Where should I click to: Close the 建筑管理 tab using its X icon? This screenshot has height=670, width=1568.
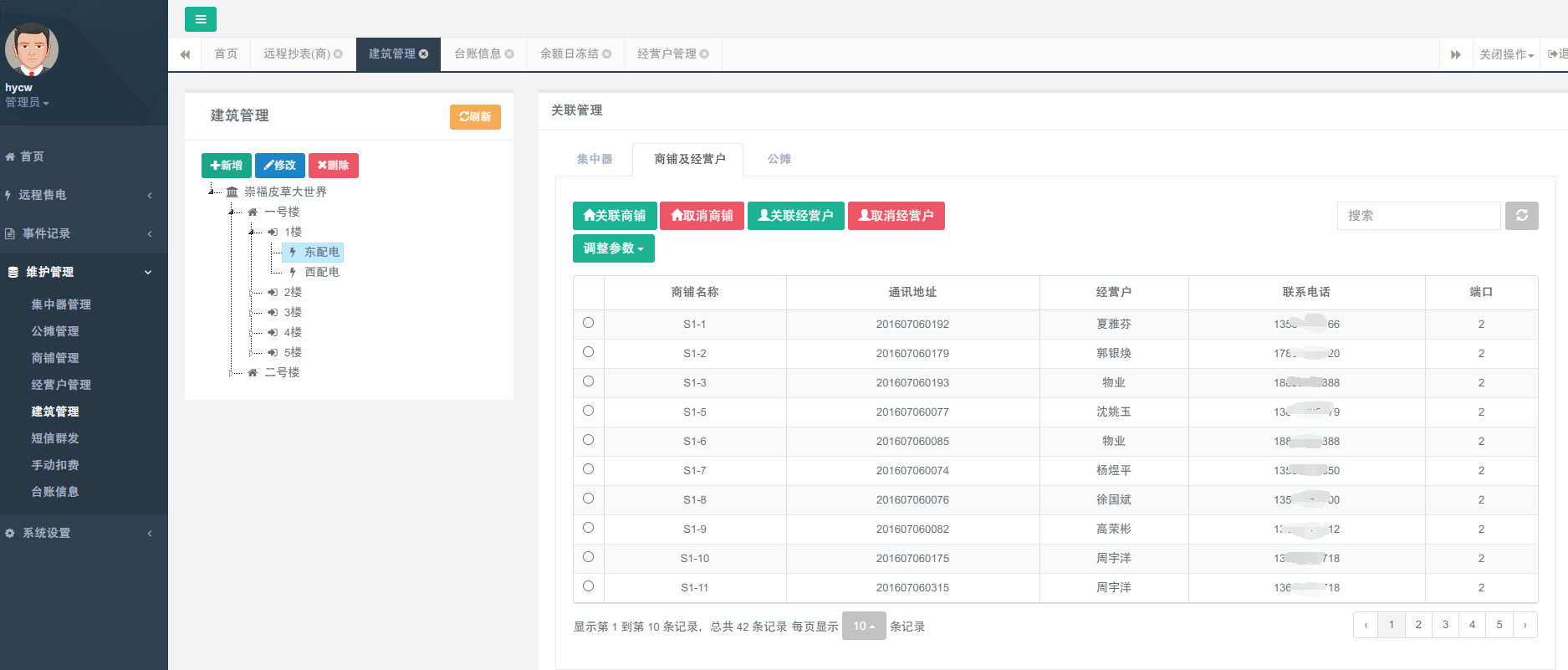(424, 54)
